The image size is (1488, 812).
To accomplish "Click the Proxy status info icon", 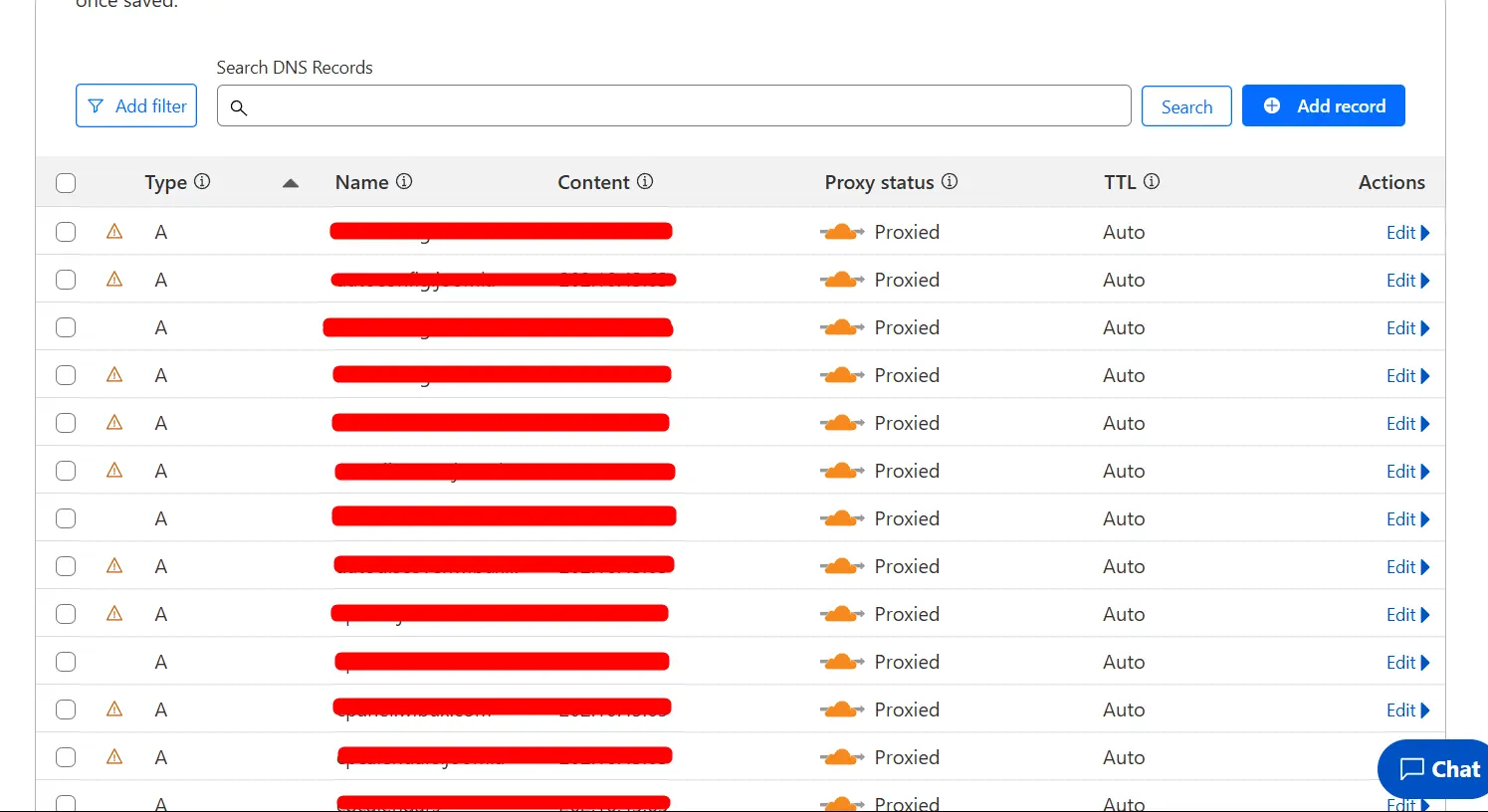I will [950, 181].
